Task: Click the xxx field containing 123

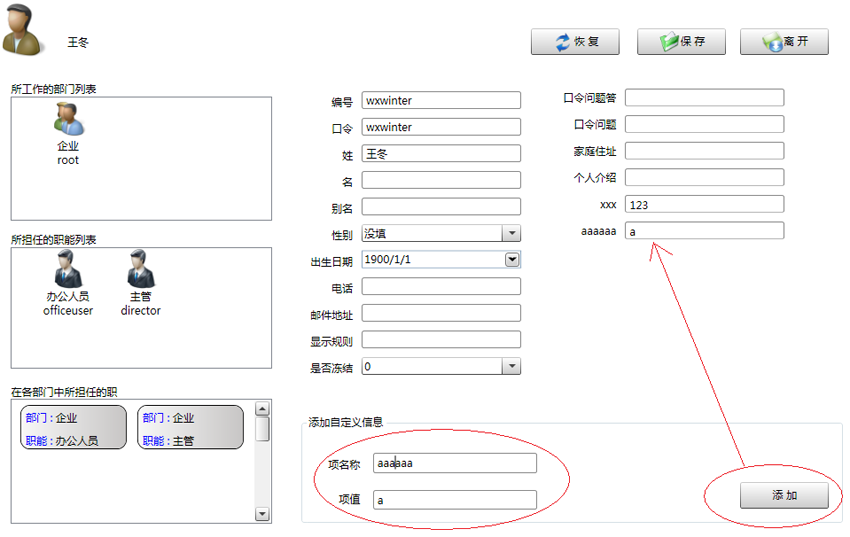Action: pyautogui.click(x=704, y=204)
